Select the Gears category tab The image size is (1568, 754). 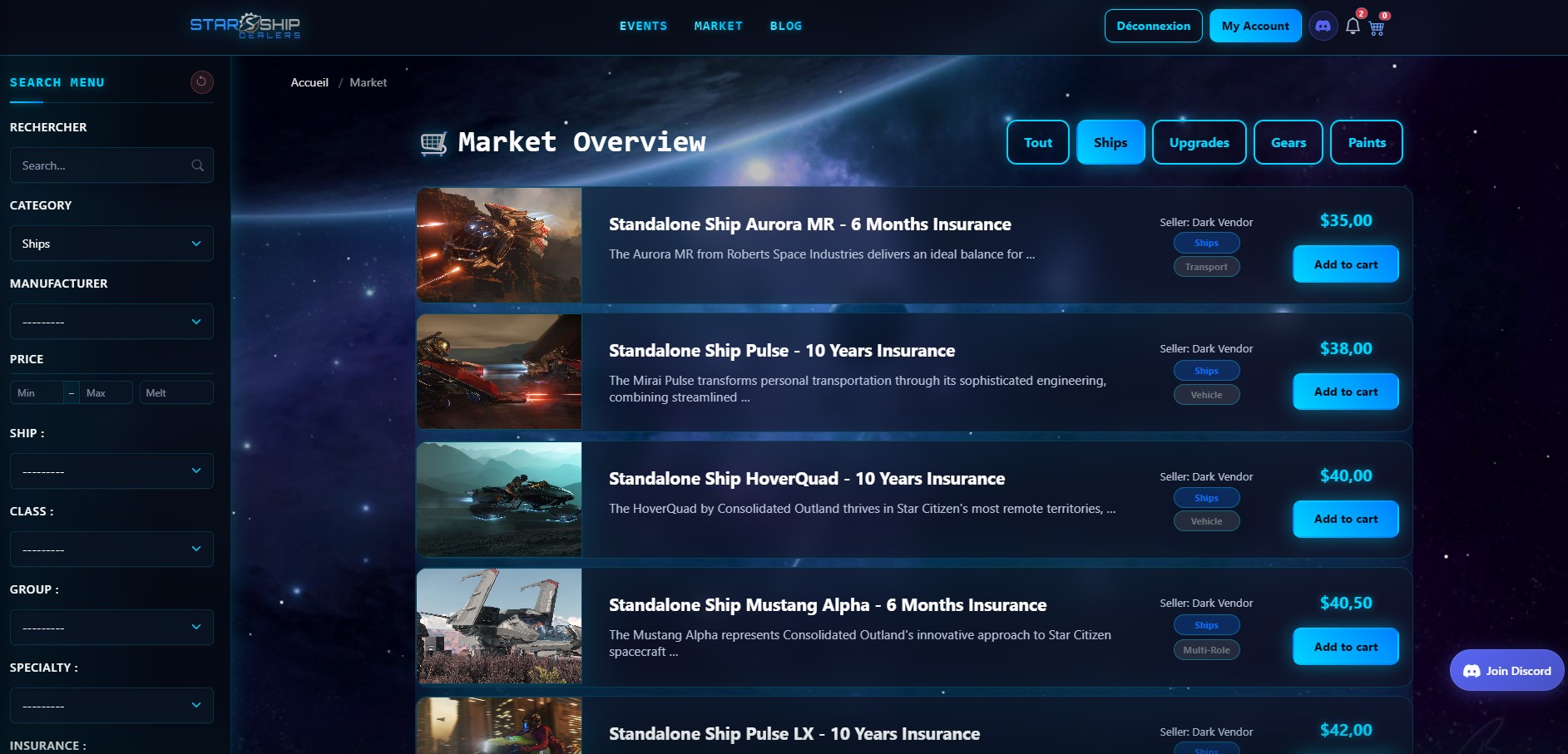coord(1289,142)
